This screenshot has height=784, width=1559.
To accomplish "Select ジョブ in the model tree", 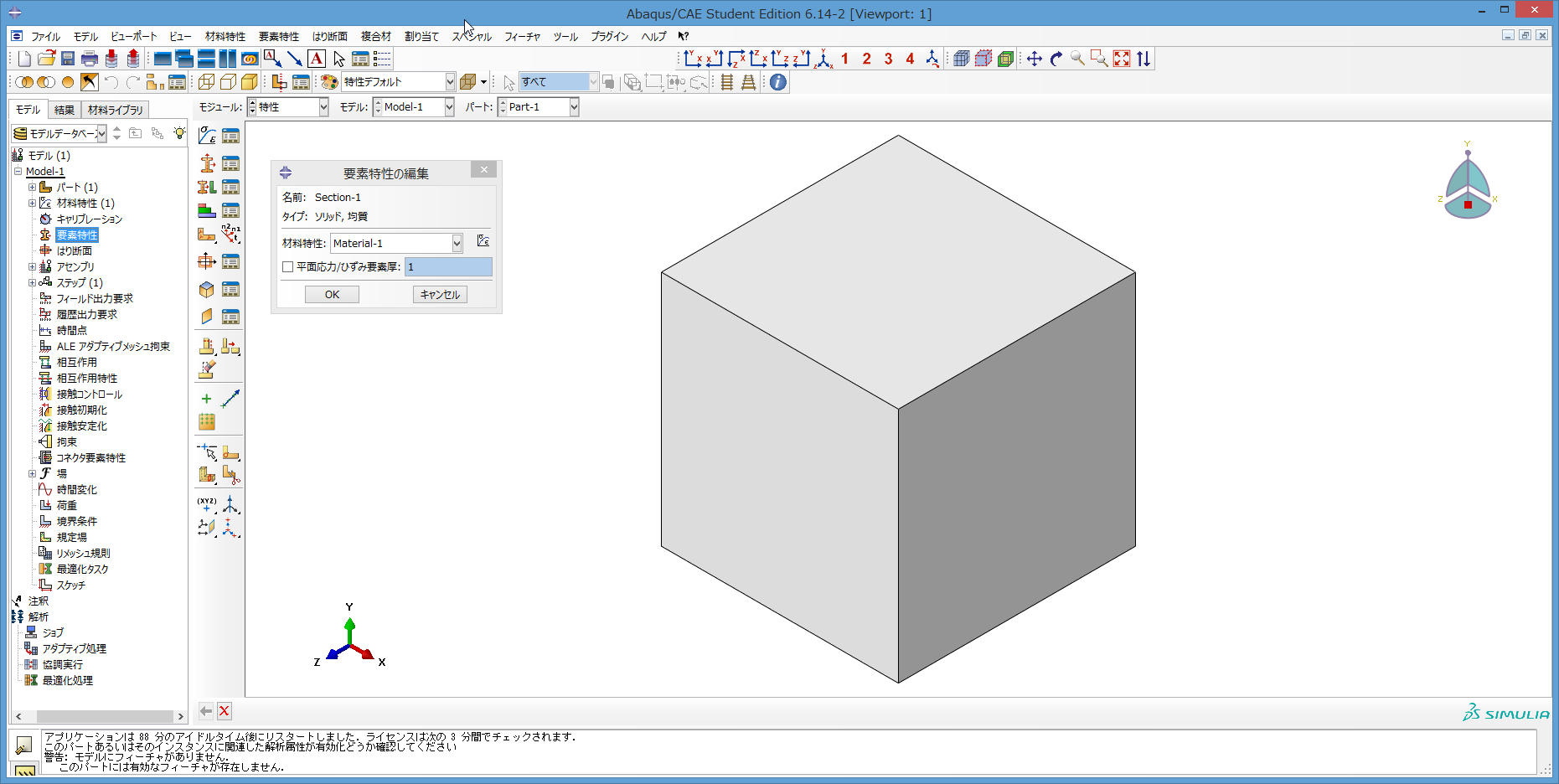I will click(x=53, y=633).
